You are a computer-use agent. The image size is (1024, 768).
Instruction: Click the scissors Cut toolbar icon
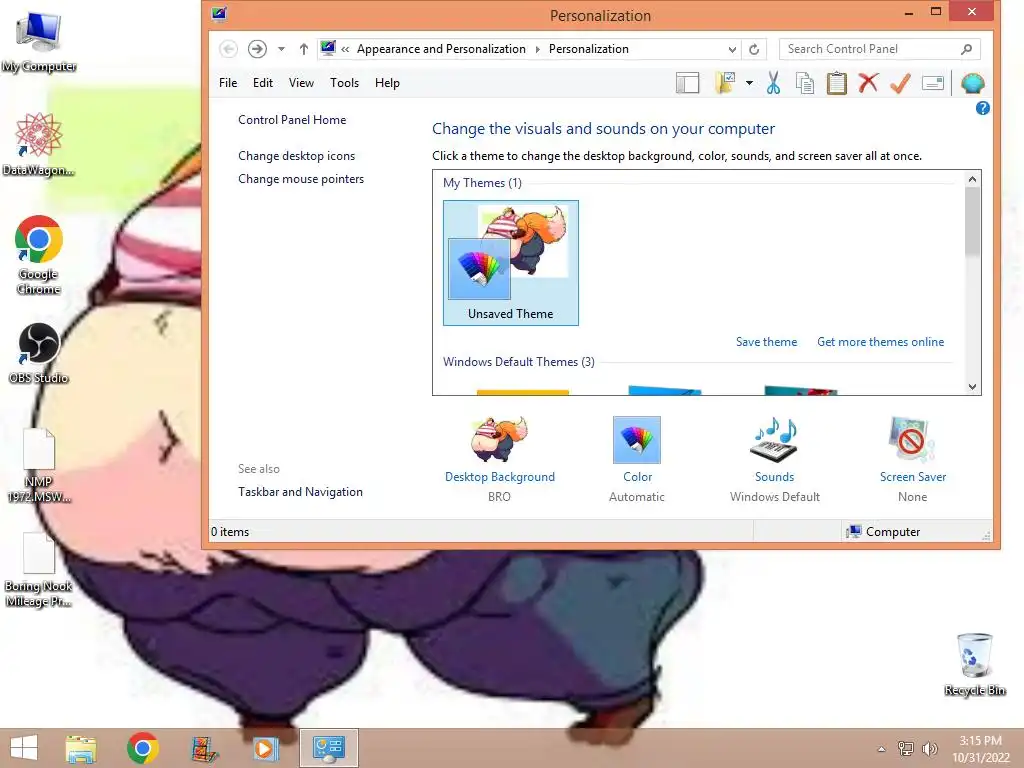(x=773, y=83)
